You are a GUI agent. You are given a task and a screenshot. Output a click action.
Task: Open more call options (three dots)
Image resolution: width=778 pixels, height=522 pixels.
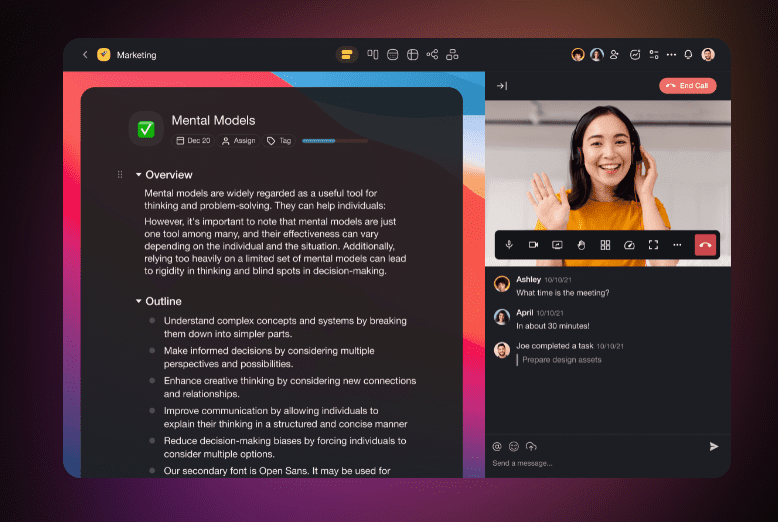pos(677,245)
